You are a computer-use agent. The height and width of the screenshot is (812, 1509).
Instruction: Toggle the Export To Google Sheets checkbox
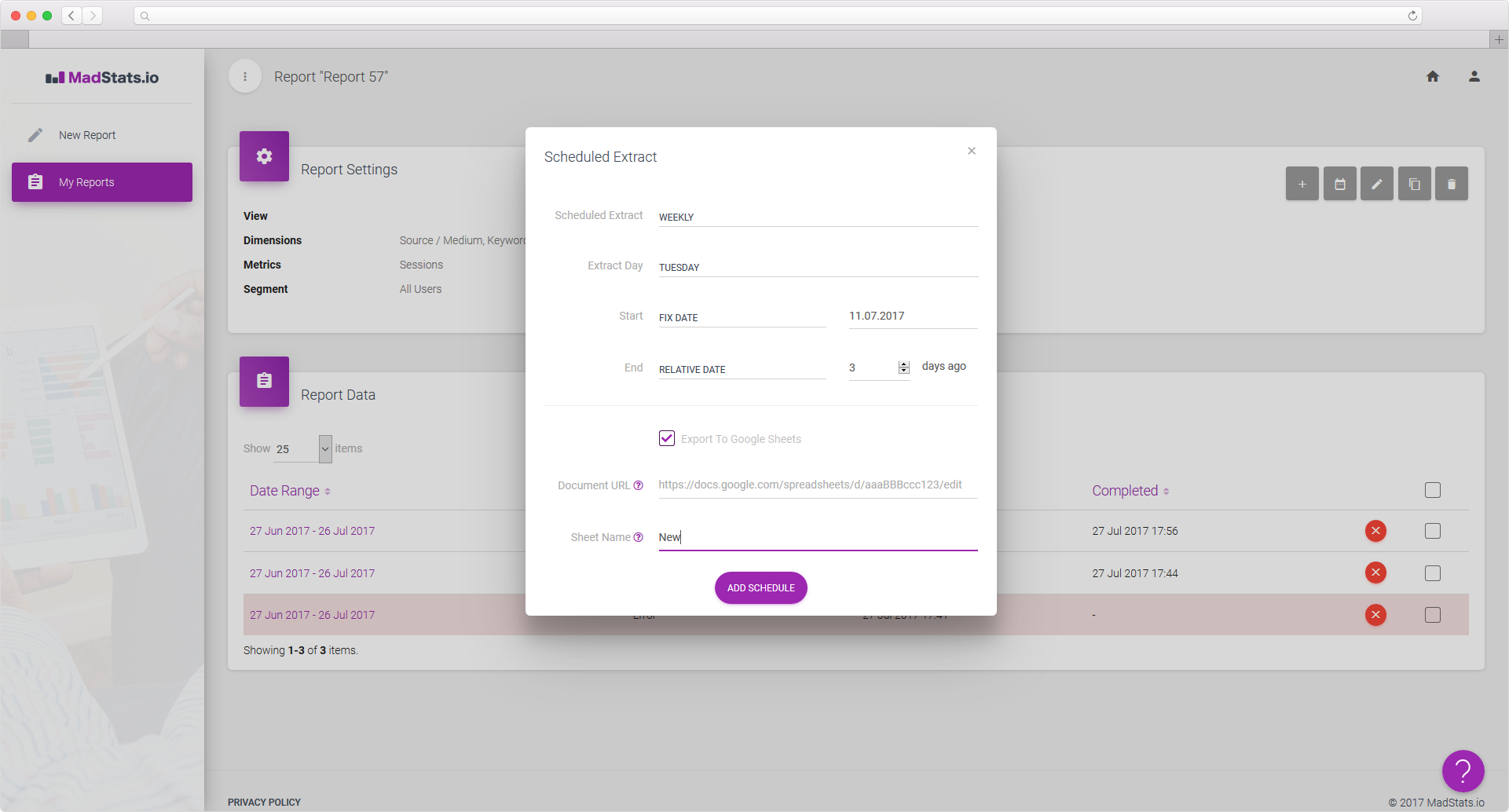pyautogui.click(x=667, y=438)
